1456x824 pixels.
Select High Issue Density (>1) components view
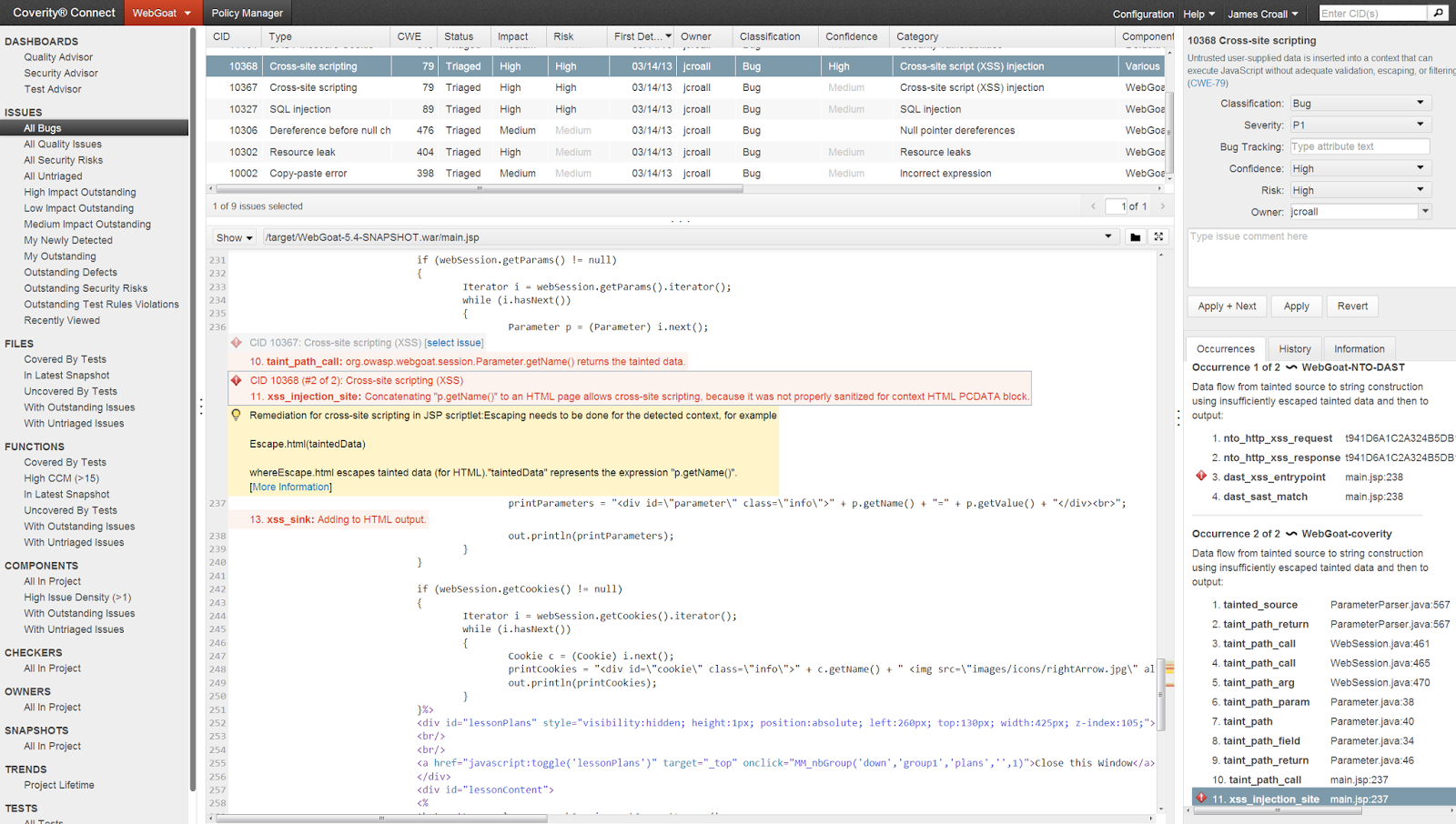click(77, 598)
